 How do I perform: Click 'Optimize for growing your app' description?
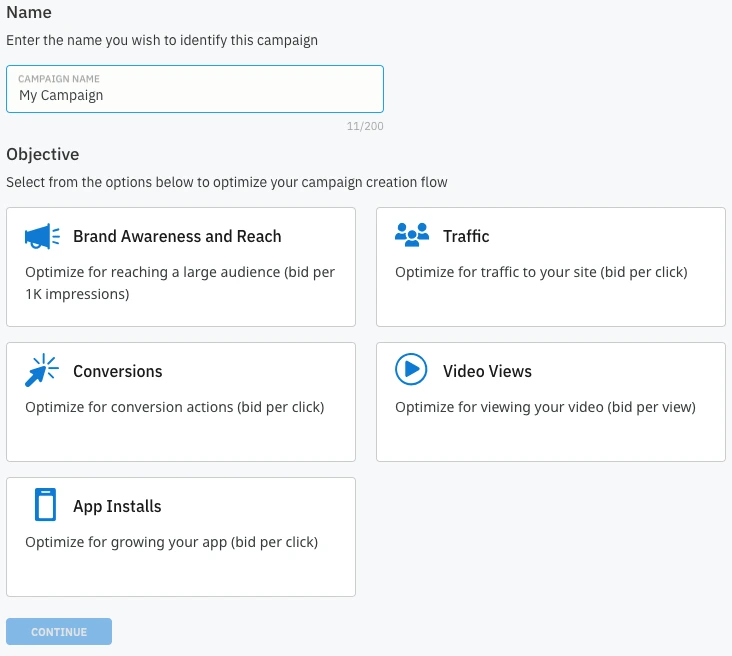tap(171, 542)
